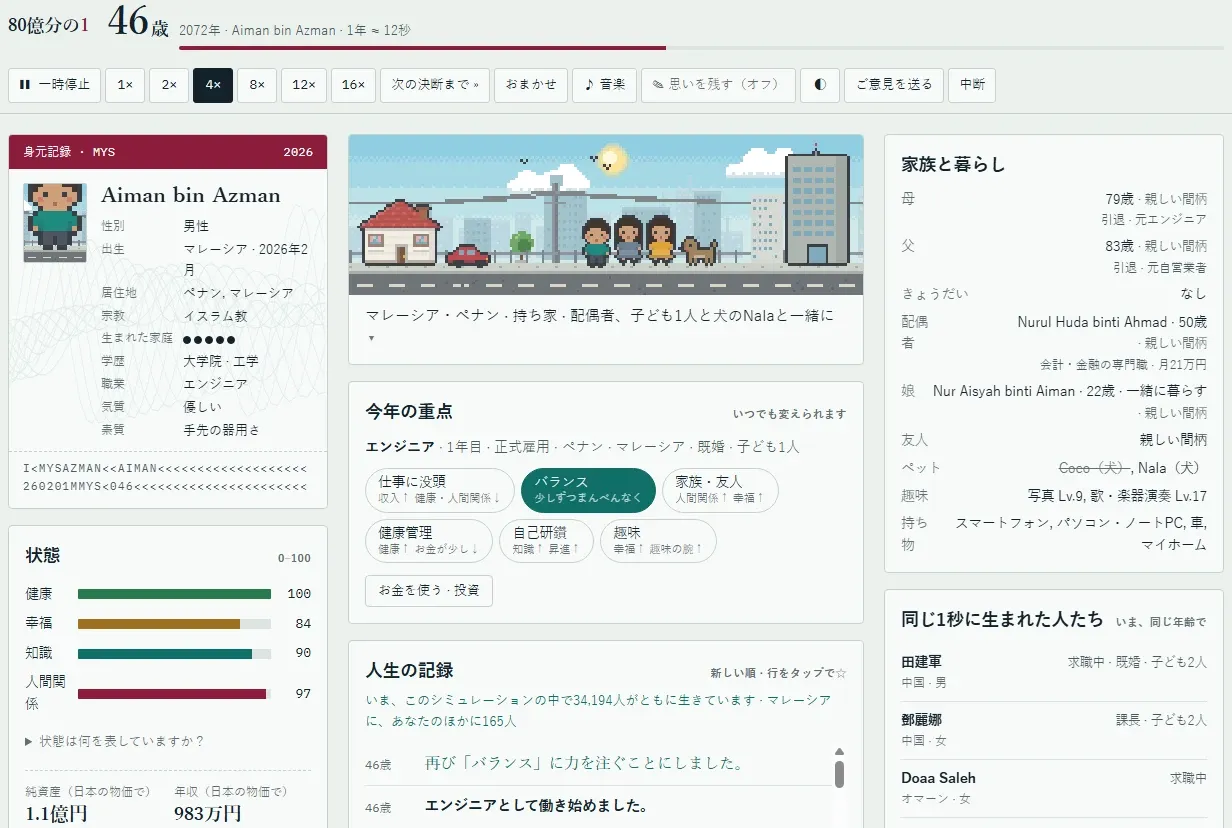Click the 幸福 status bar
1232x828 pixels.
(174, 624)
